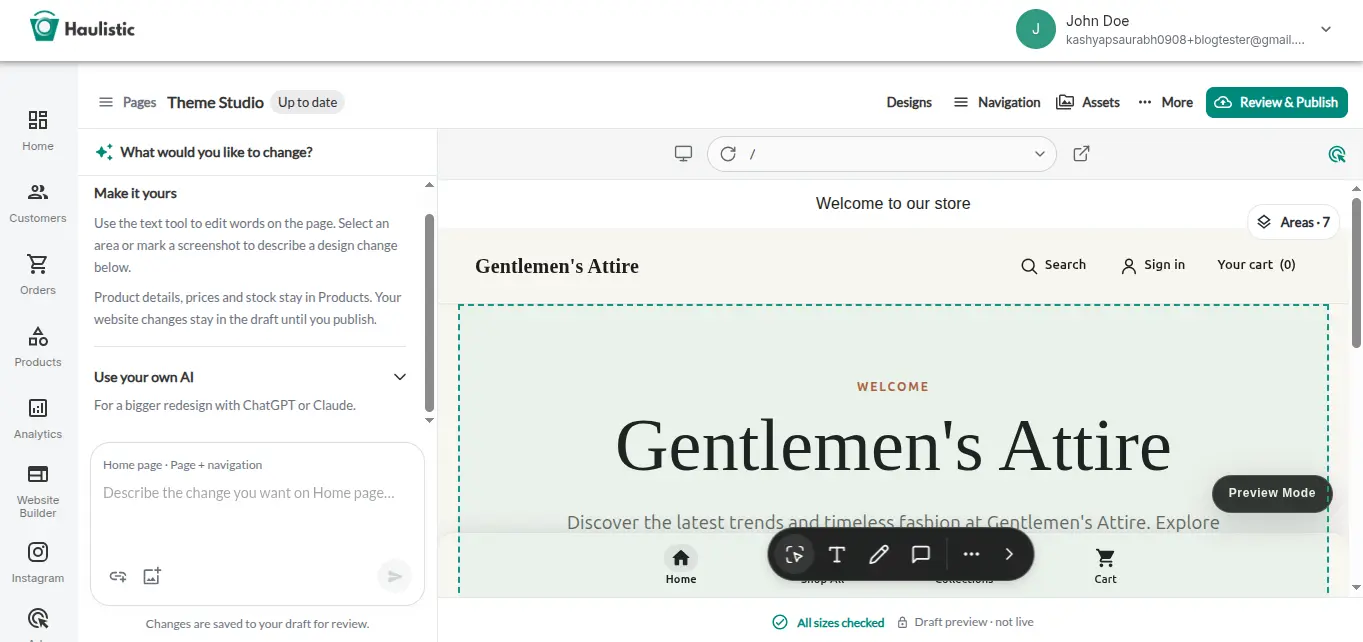Image resolution: width=1363 pixels, height=642 pixels.
Task: Click the What would you like to change? heading
Action: [x=216, y=152]
